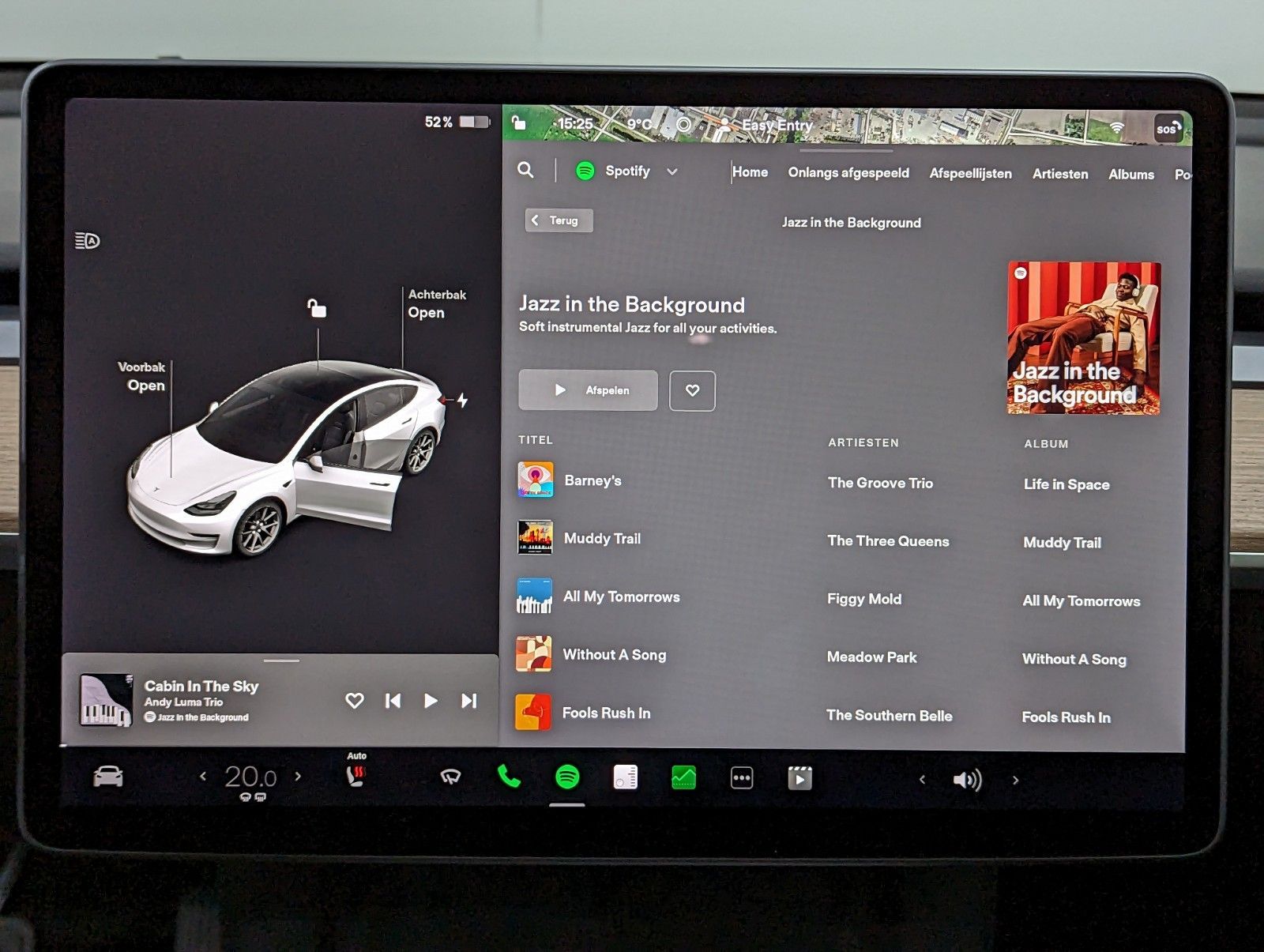The width and height of the screenshot is (1264, 952).
Task: Play the track Barney's
Action: 592,480
